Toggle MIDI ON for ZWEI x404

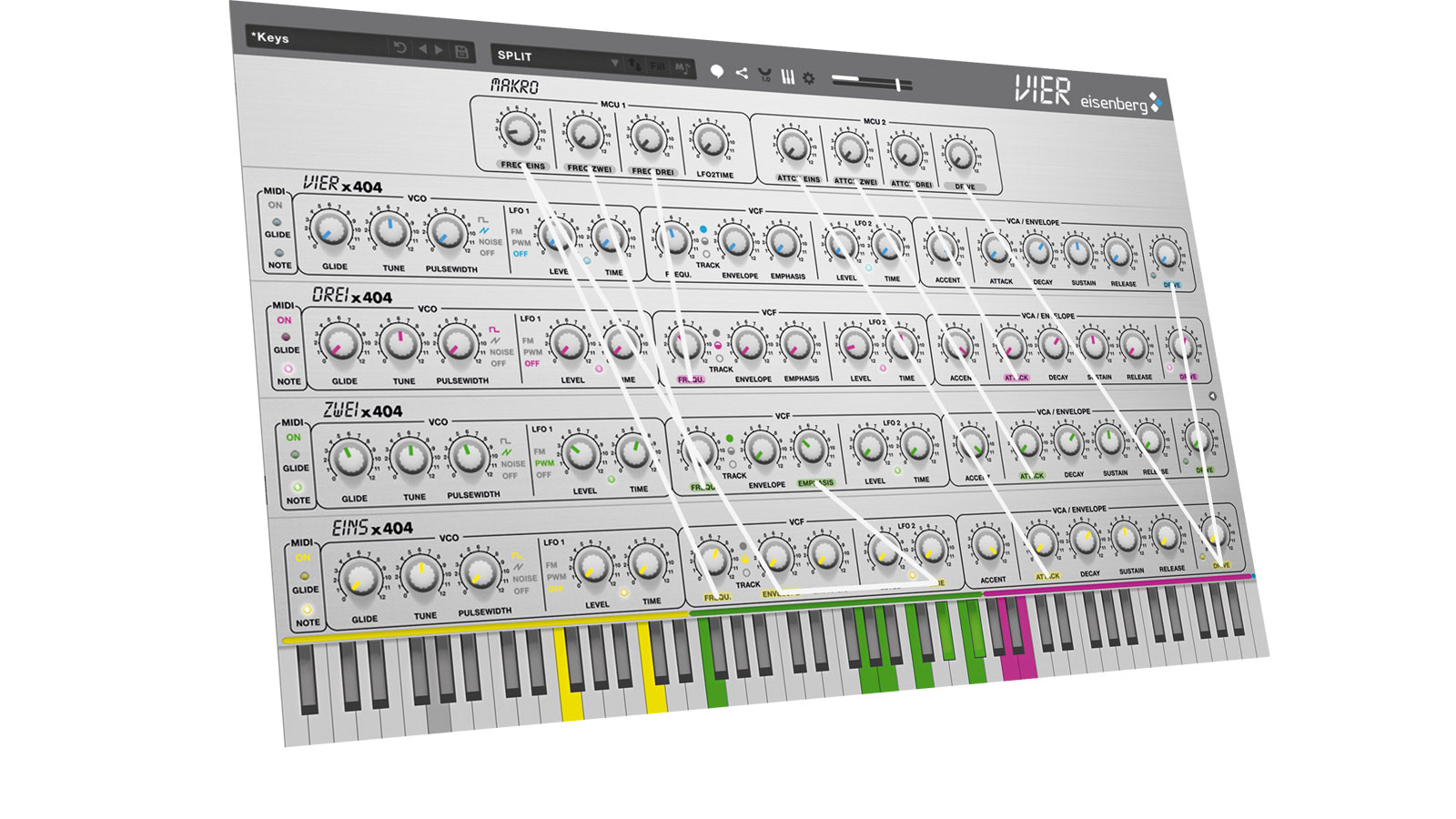point(293,438)
